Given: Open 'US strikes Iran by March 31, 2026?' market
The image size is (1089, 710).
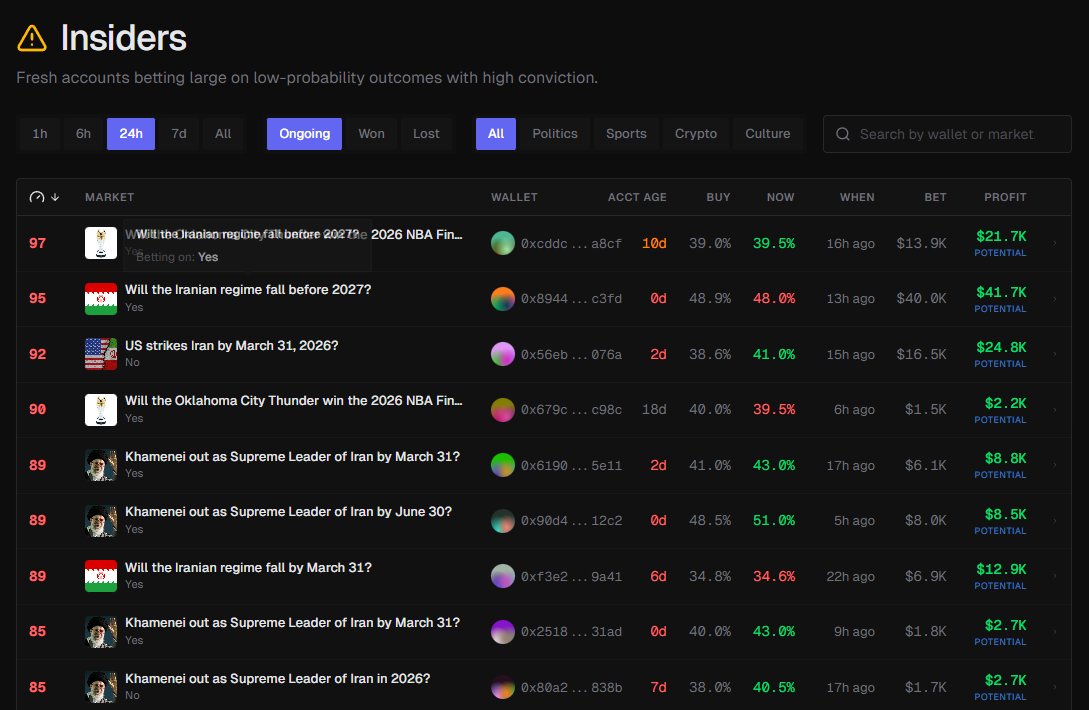Looking at the screenshot, I should (231, 345).
